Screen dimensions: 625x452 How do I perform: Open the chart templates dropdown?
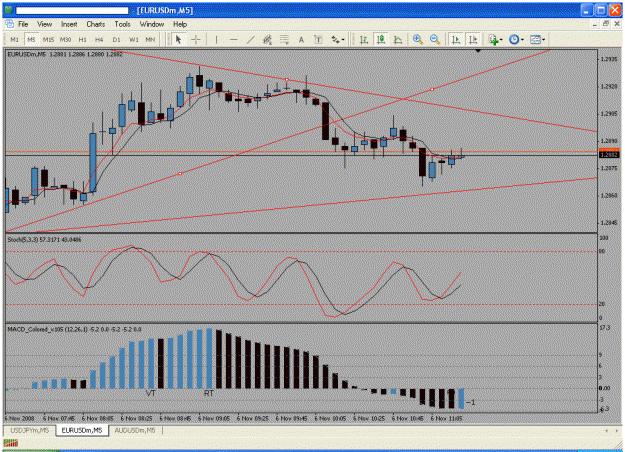coord(537,39)
